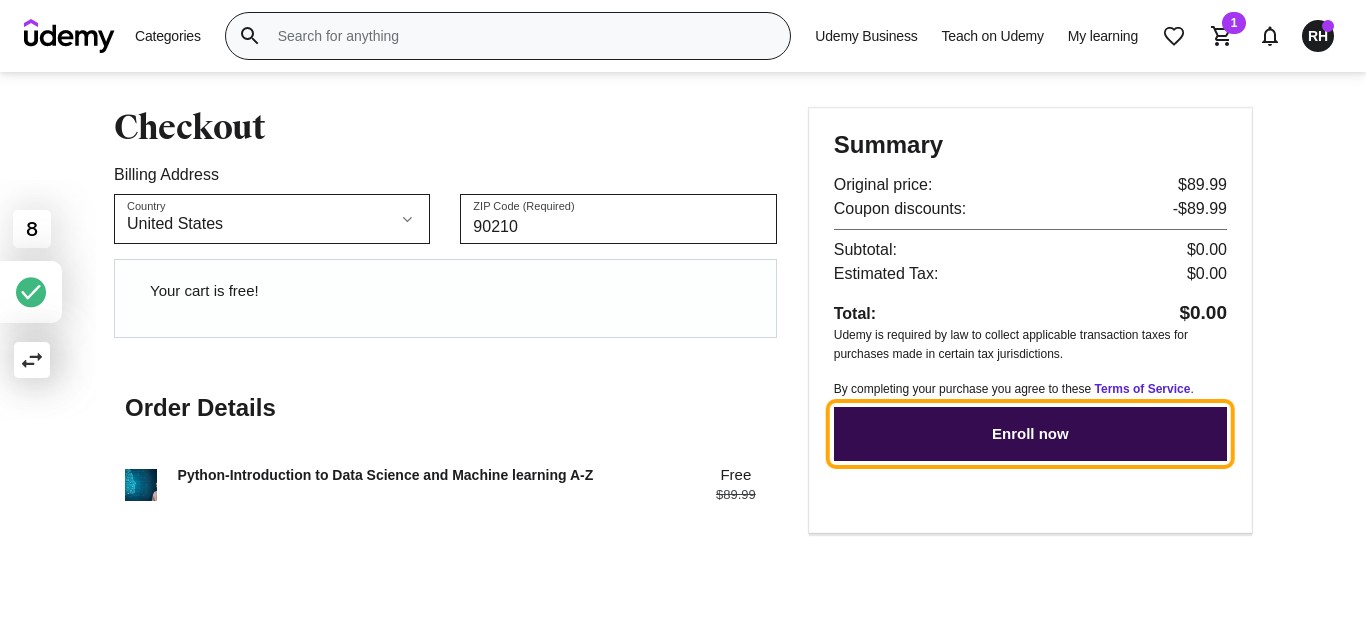Screen dimensions: 1366x628
Task: Open the notifications bell icon
Action: [1270, 36]
